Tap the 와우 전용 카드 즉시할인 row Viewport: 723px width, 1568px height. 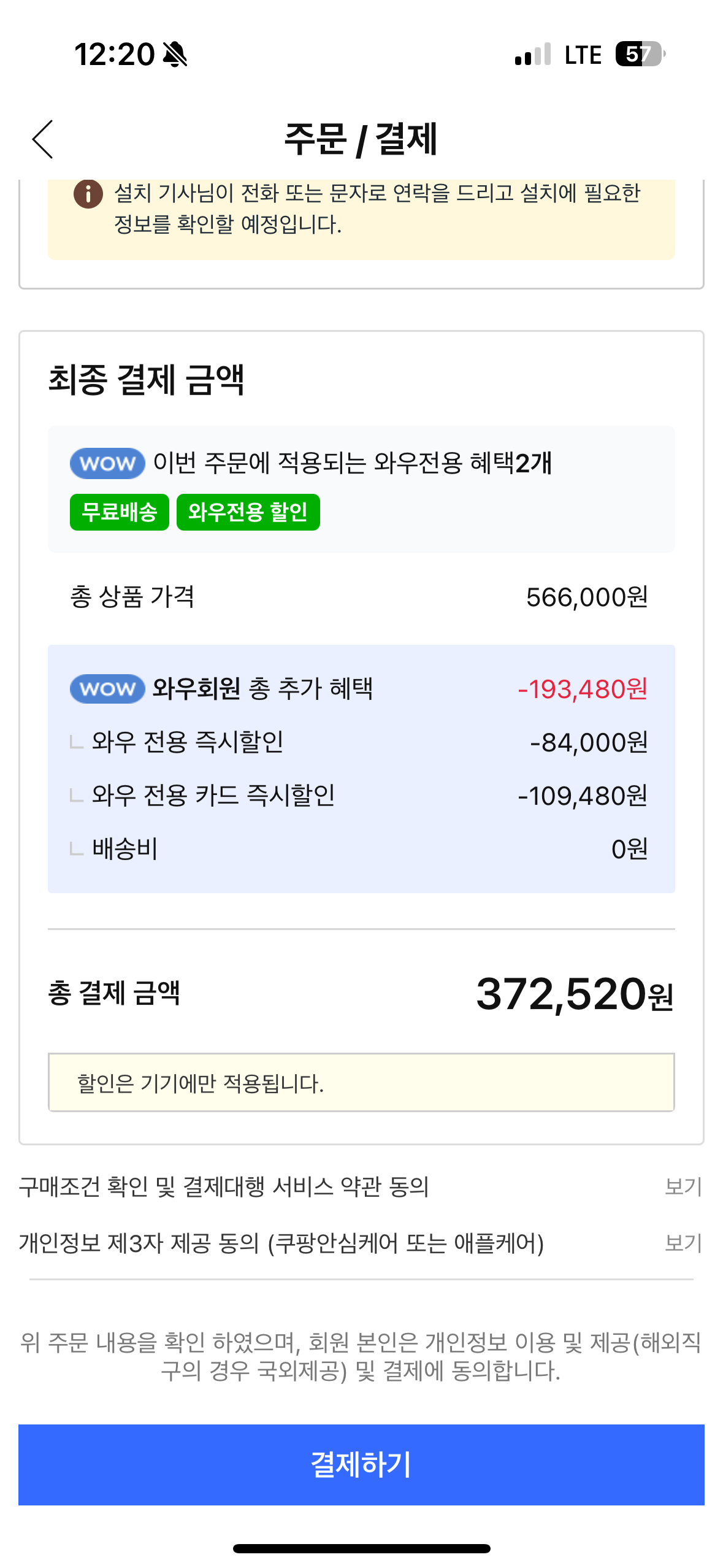361,796
